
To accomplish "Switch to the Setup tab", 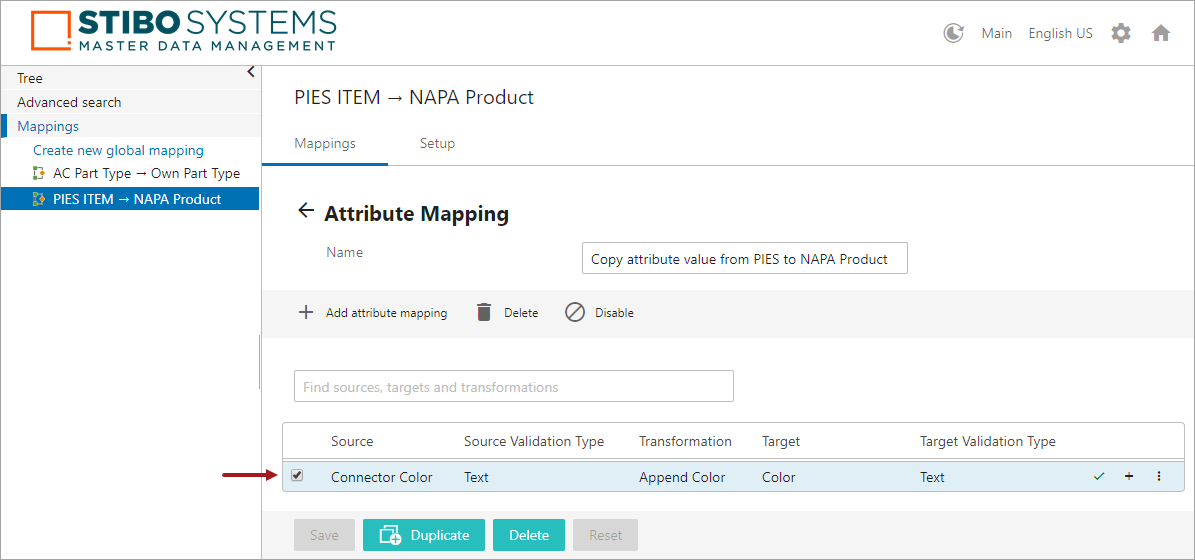I will (x=437, y=143).
